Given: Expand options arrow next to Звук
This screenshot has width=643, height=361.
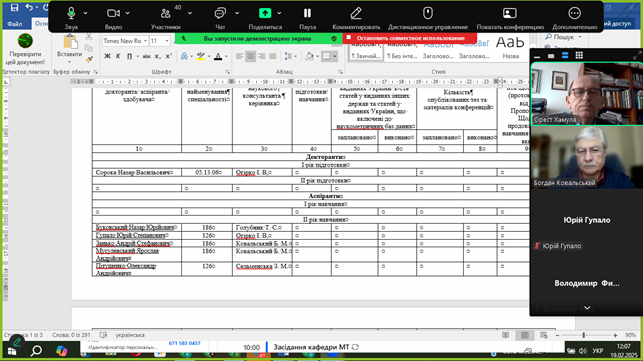Looking at the screenshot, I should pyautogui.click(x=85, y=14).
